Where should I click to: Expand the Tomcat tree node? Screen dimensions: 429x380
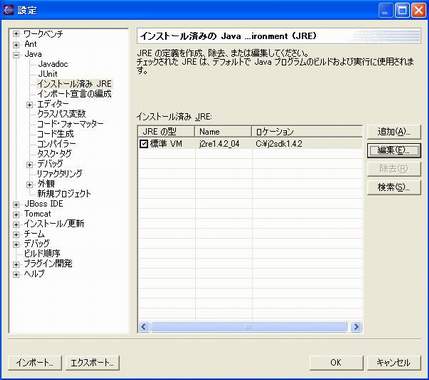coord(16,214)
